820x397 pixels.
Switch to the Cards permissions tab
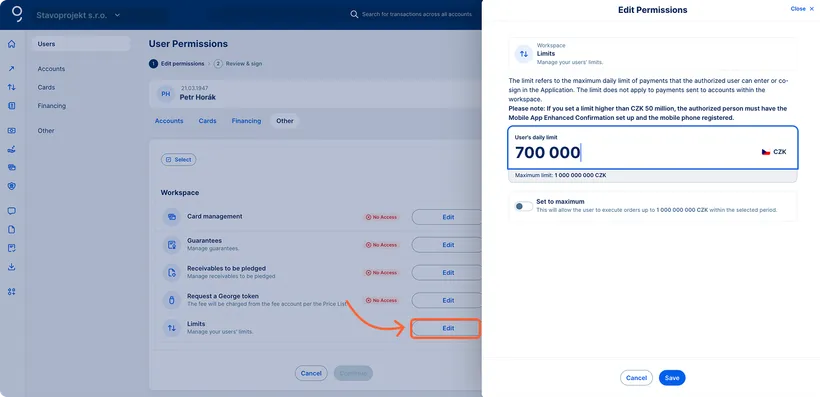(208, 121)
